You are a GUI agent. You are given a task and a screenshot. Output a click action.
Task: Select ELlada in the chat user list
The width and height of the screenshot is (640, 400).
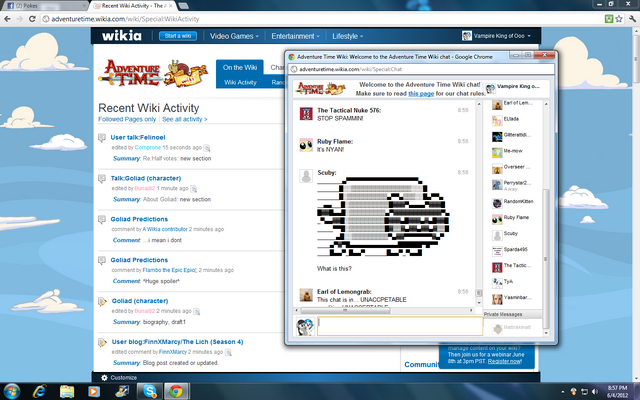click(x=511, y=119)
